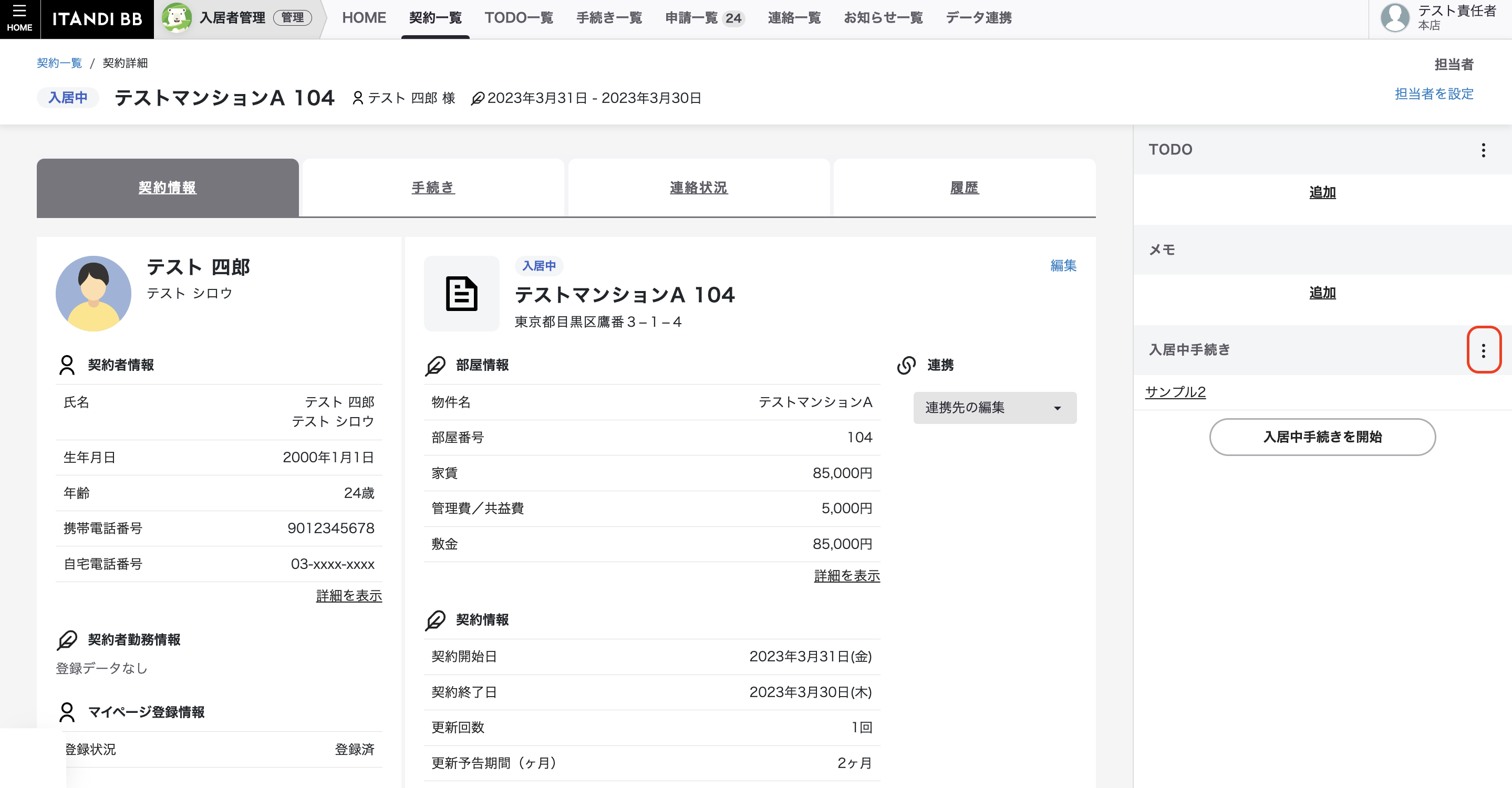Screen dimensions: 1512x788
Task: Open 手続き一覧 in the top navigation
Action: pos(609,18)
